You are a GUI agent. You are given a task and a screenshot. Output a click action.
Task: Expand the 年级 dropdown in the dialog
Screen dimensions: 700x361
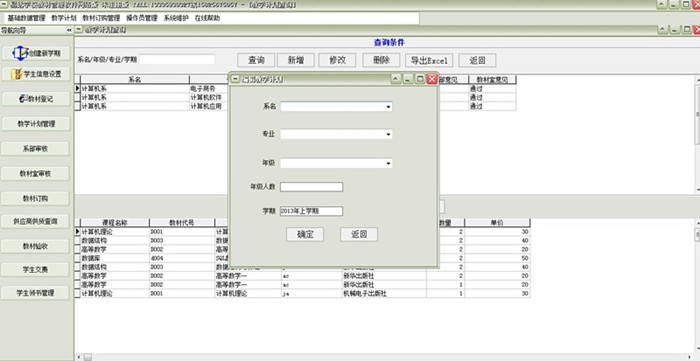[x=388, y=163]
